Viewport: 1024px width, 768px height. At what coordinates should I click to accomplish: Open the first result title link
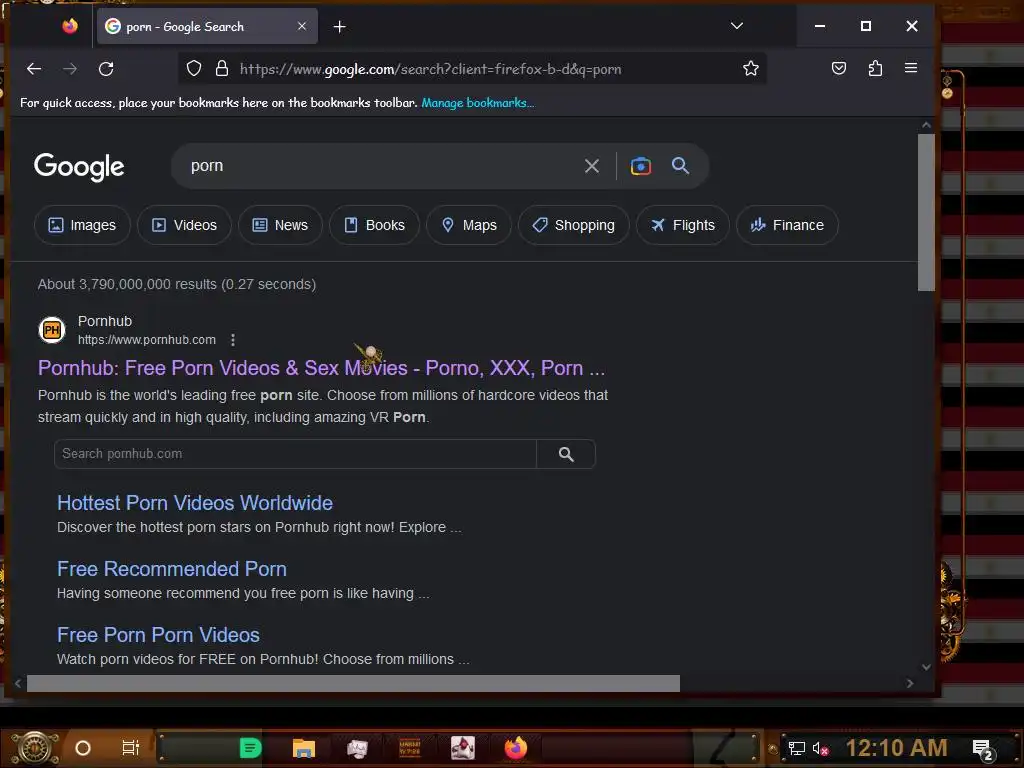[x=321, y=368]
